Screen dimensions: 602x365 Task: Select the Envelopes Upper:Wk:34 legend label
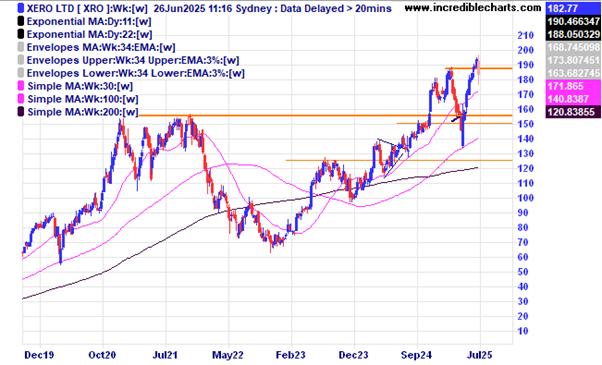coord(133,60)
